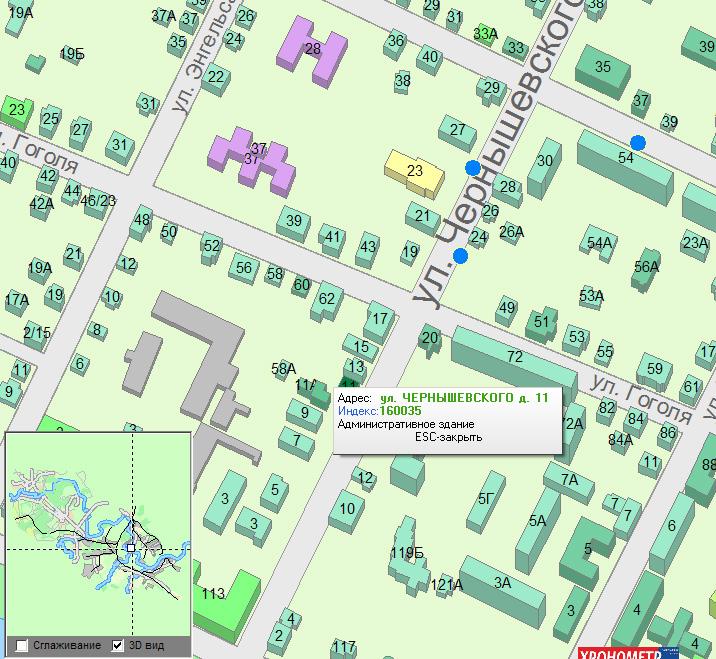
Task: Click the viewport square in the mini-map
Action: 131,548
